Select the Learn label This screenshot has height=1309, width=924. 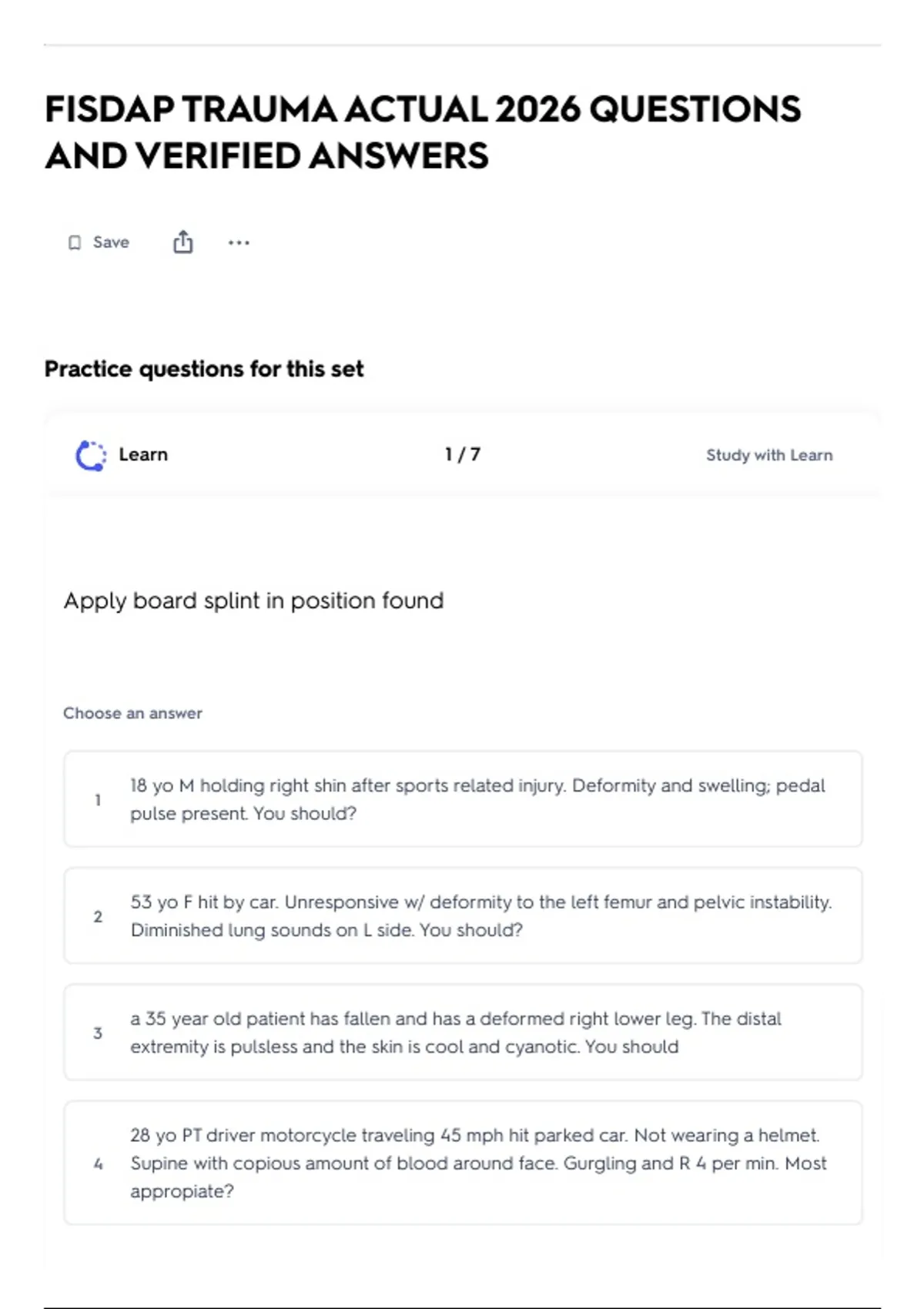point(143,454)
